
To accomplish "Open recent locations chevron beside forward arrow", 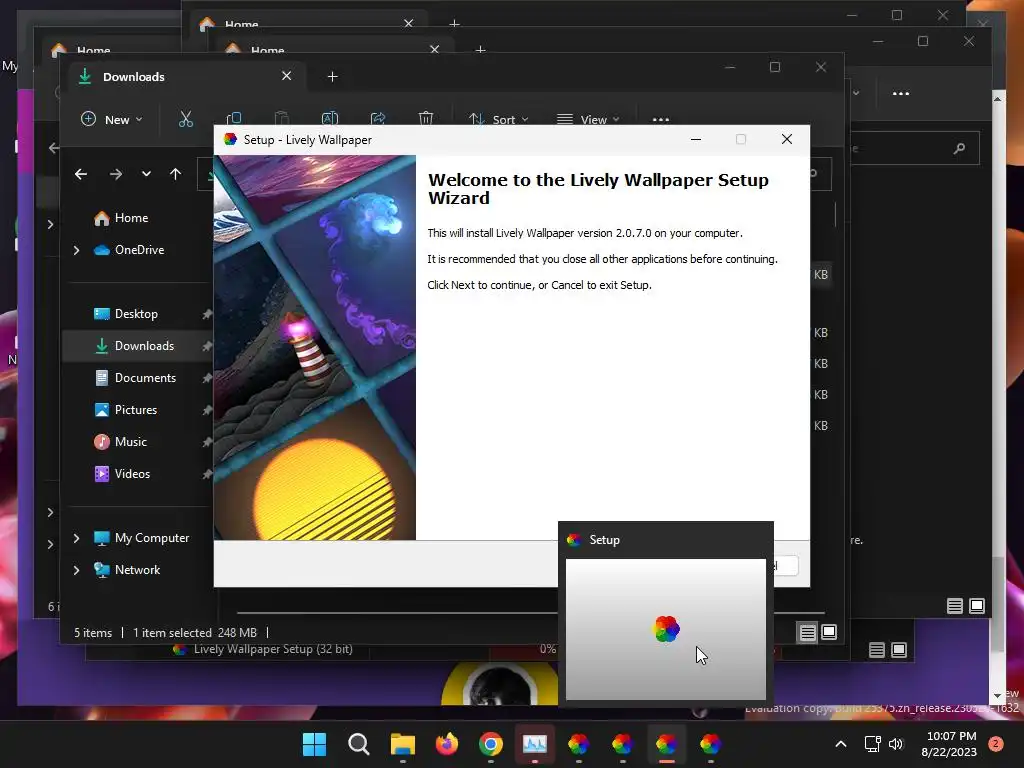I will tap(146, 174).
